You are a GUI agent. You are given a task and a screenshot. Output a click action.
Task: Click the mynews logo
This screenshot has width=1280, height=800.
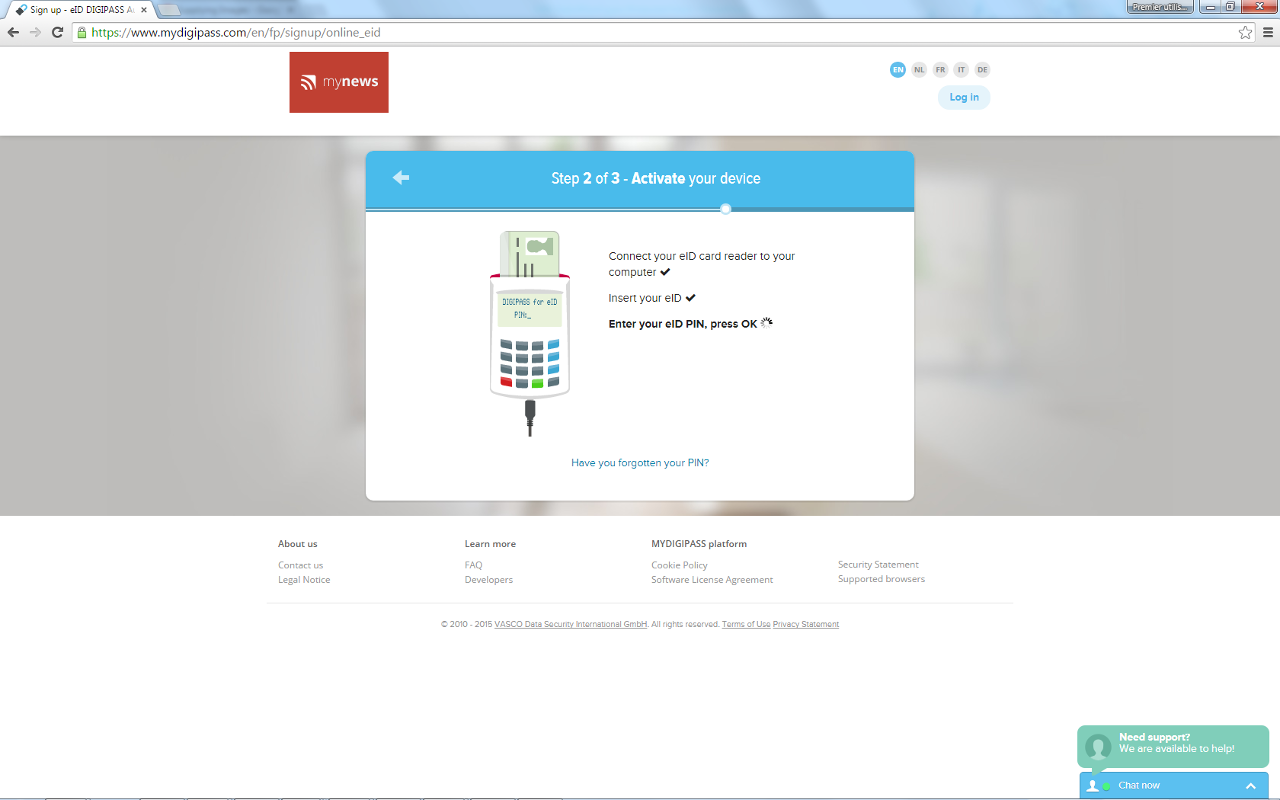tap(339, 82)
